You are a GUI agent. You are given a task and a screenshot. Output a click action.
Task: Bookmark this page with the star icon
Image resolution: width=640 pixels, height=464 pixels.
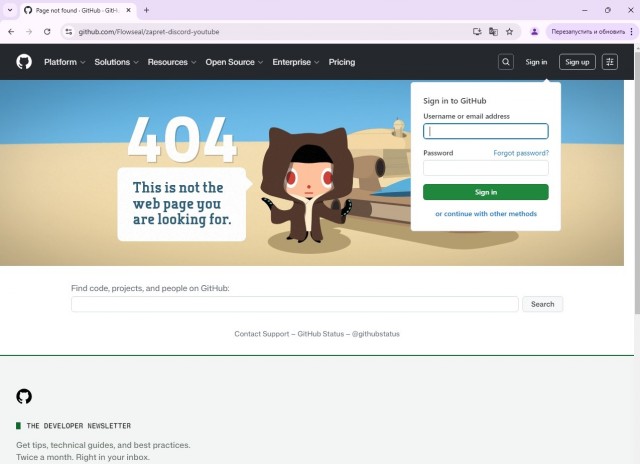pos(509,32)
